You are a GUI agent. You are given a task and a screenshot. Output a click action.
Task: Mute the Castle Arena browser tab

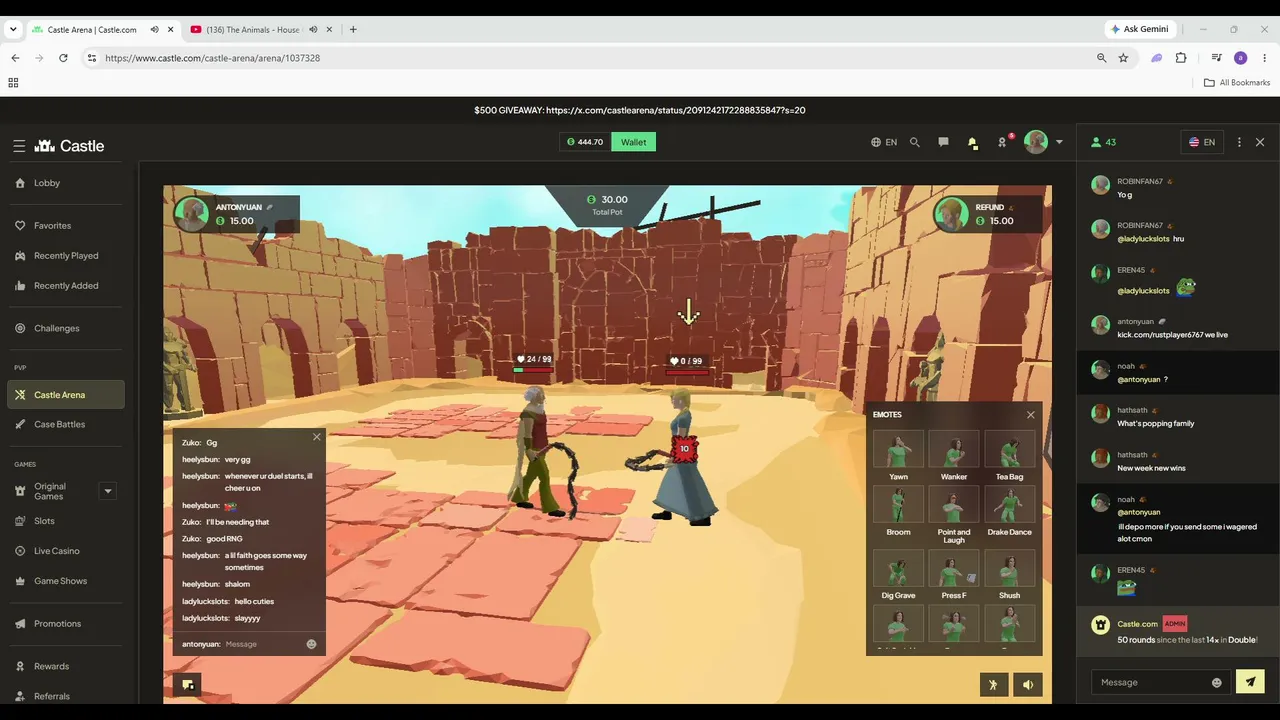click(x=154, y=30)
